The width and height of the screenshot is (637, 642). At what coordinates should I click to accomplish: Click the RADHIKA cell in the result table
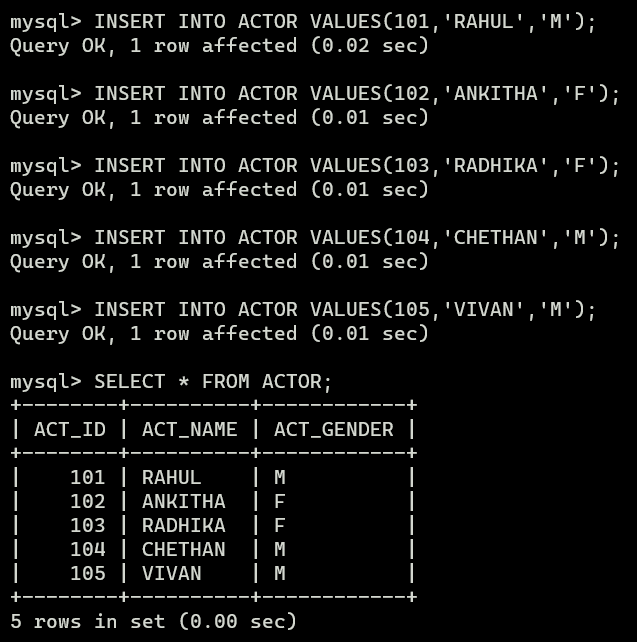184,526
